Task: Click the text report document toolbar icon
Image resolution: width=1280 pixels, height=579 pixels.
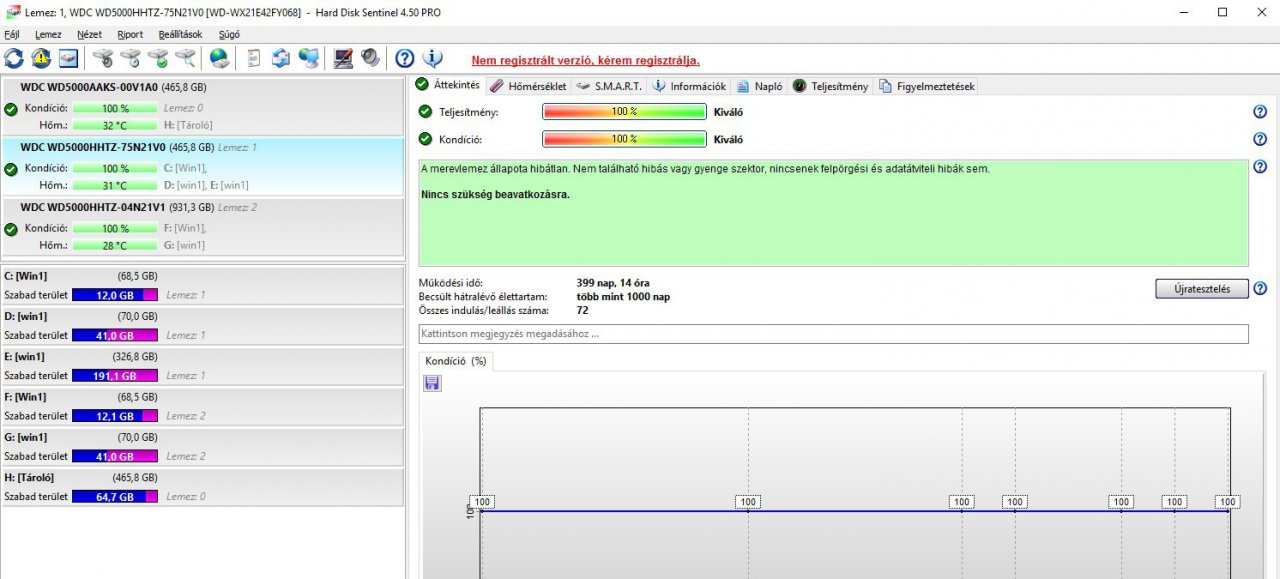Action: point(253,58)
